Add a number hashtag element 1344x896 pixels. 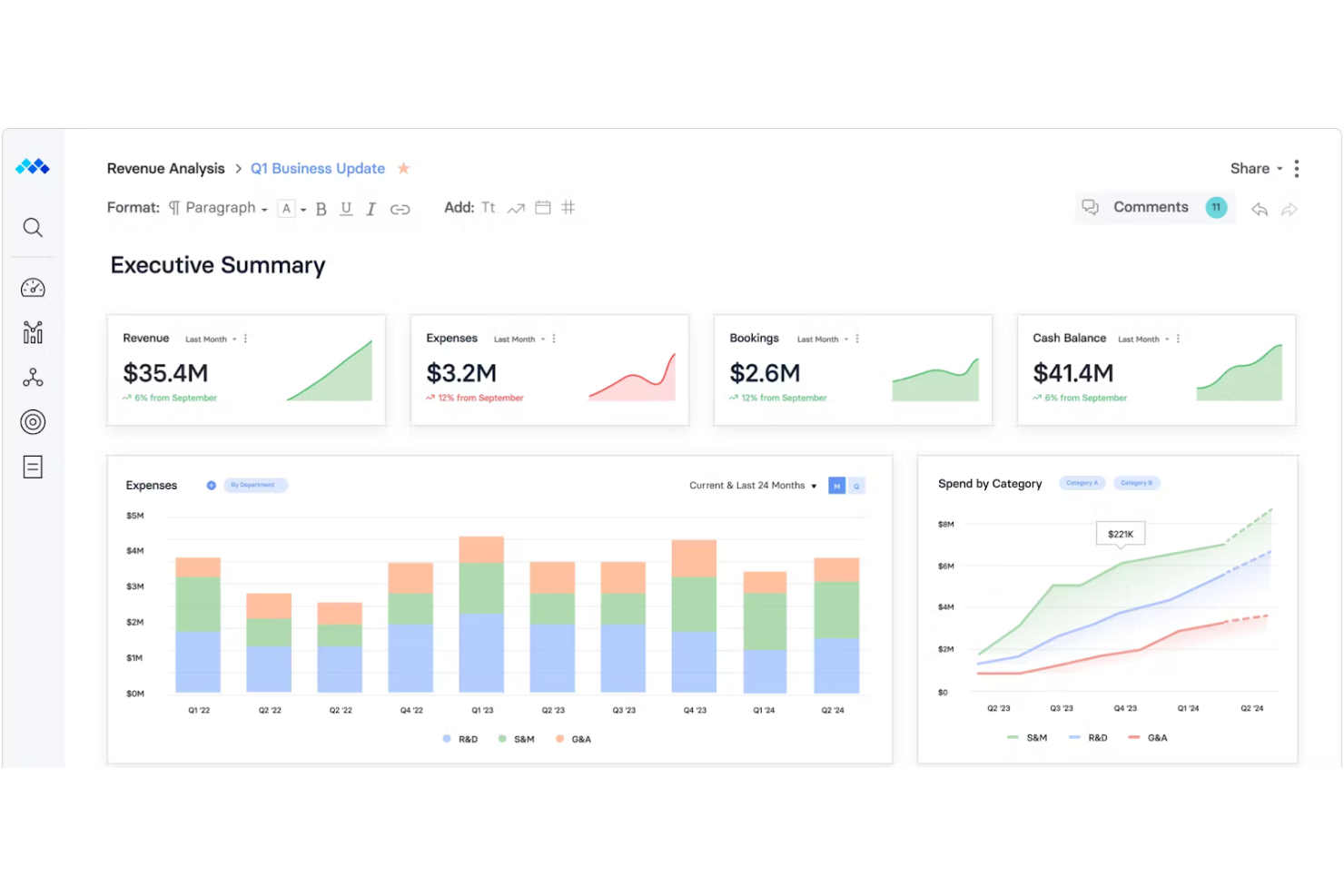568,208
